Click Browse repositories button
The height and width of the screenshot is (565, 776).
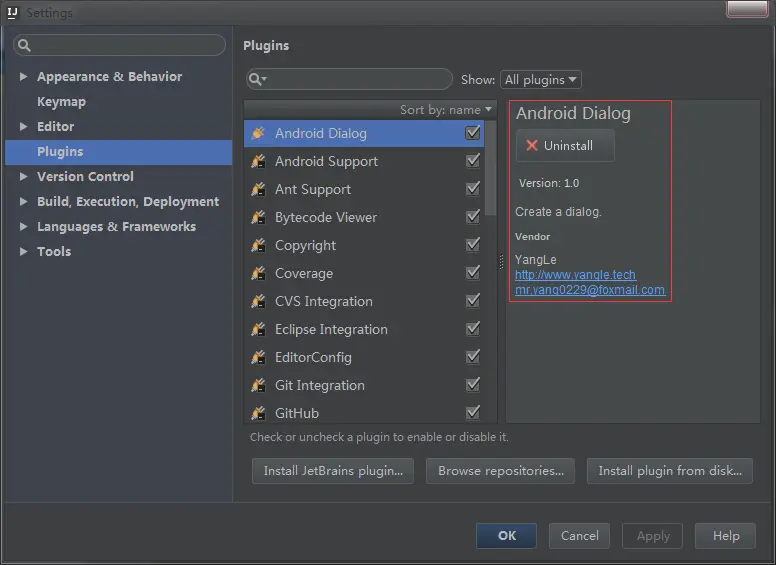(500, 471)
